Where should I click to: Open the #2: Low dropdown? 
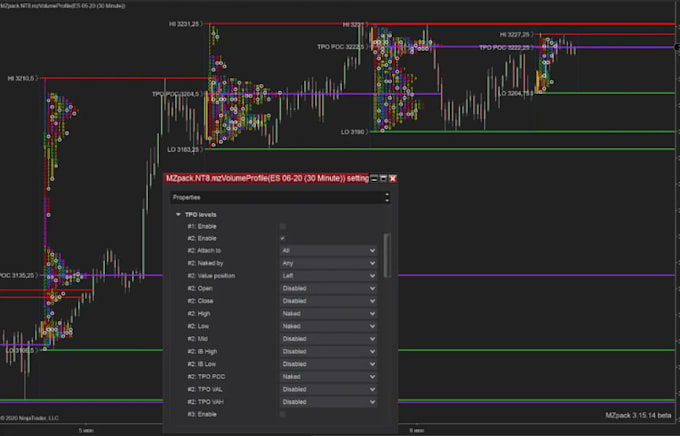click(328, 326)
